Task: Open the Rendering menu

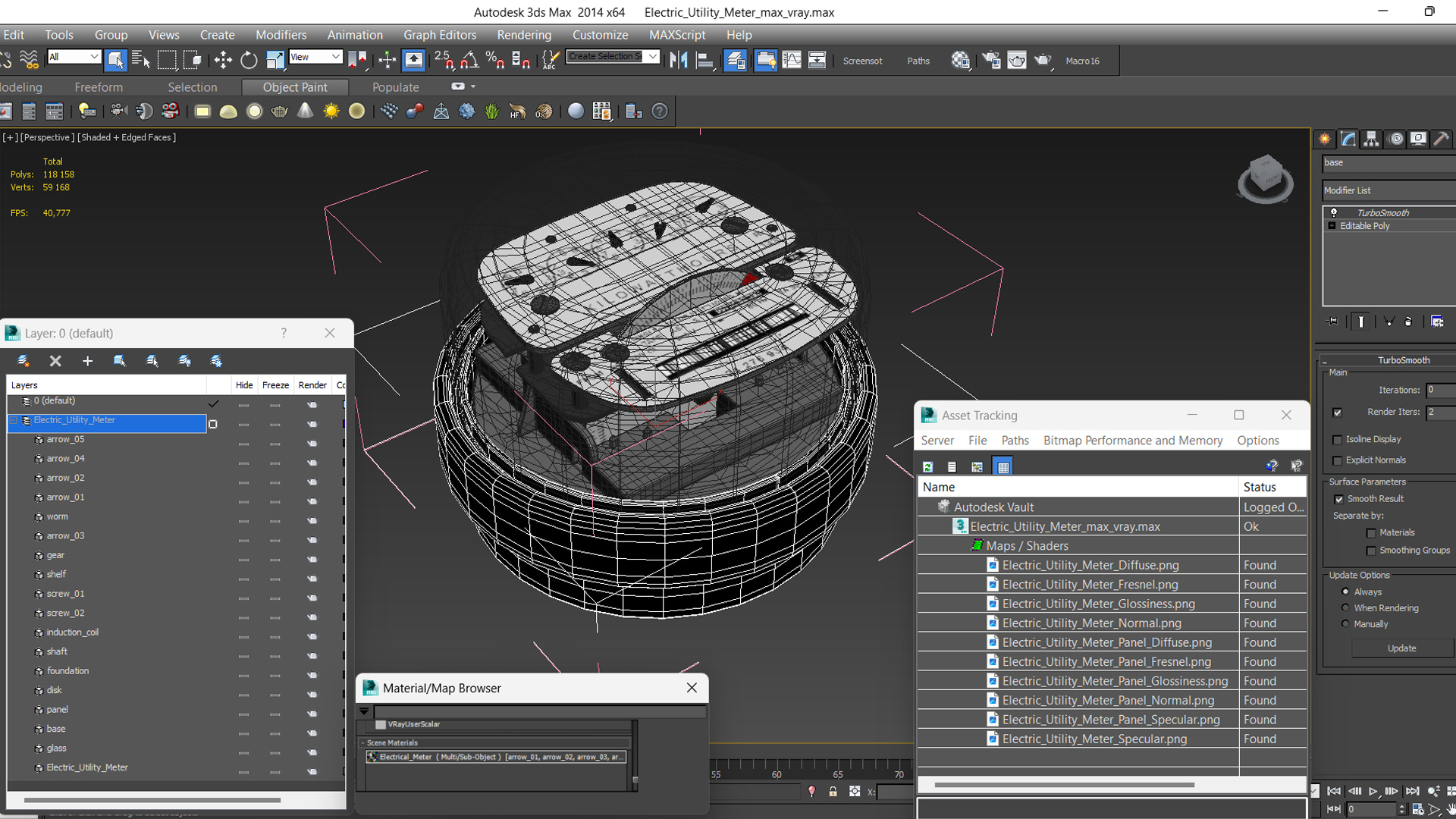Action: coord(524,35)
